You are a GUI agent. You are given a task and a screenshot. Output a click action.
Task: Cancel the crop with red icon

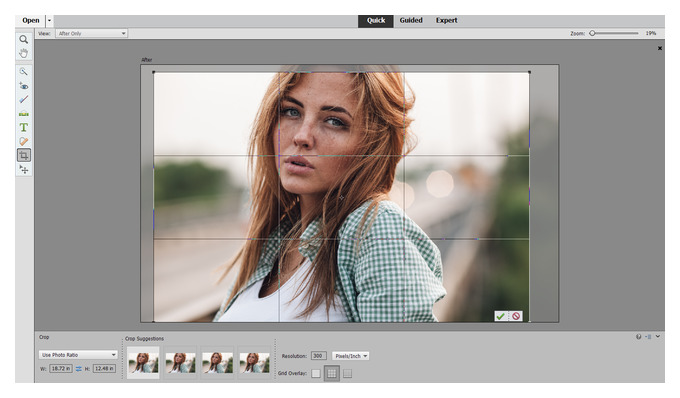516,316
